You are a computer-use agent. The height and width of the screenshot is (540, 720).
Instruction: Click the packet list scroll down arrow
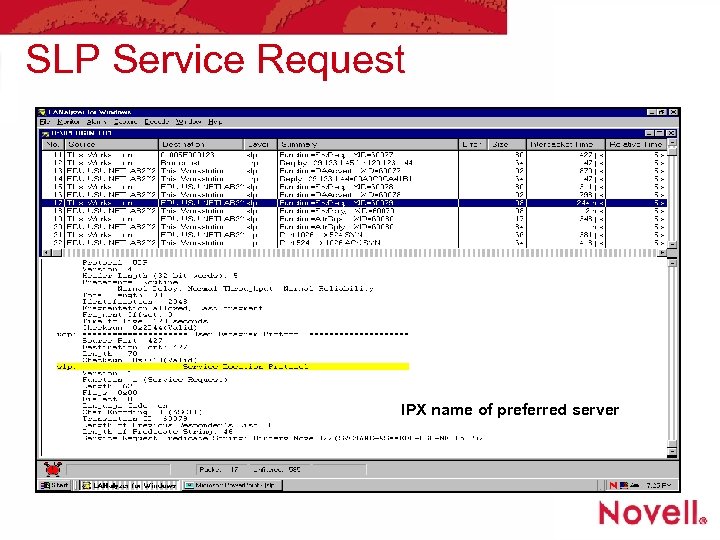(x=672, y=244)
